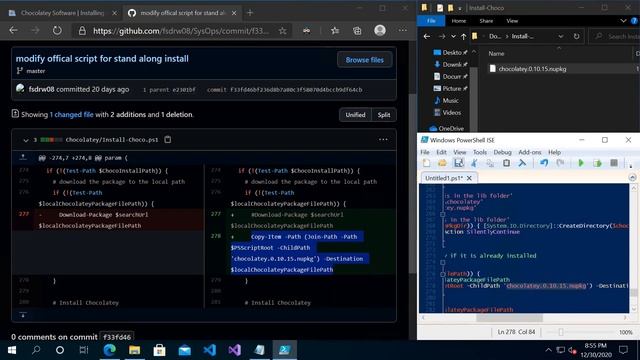Collapse script pane arrow in PowerShell ISE

tap(632, 178)
